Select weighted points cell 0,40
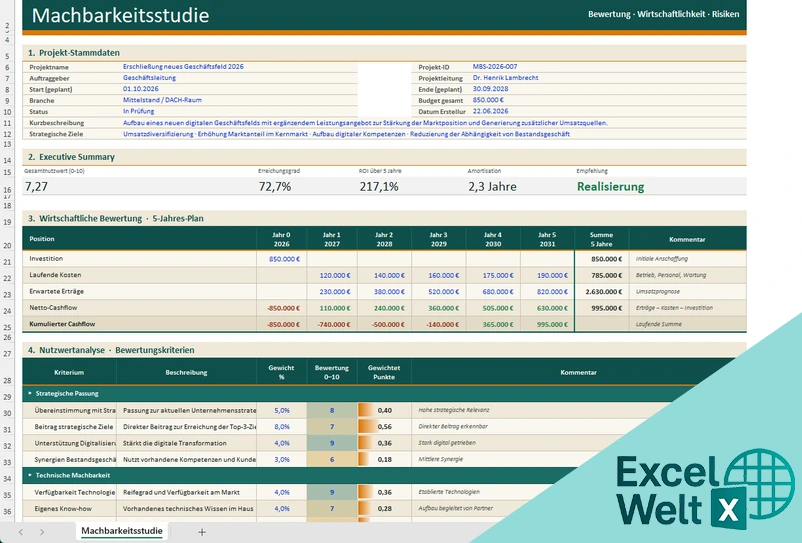802x543 pixels. coord(385,410)
